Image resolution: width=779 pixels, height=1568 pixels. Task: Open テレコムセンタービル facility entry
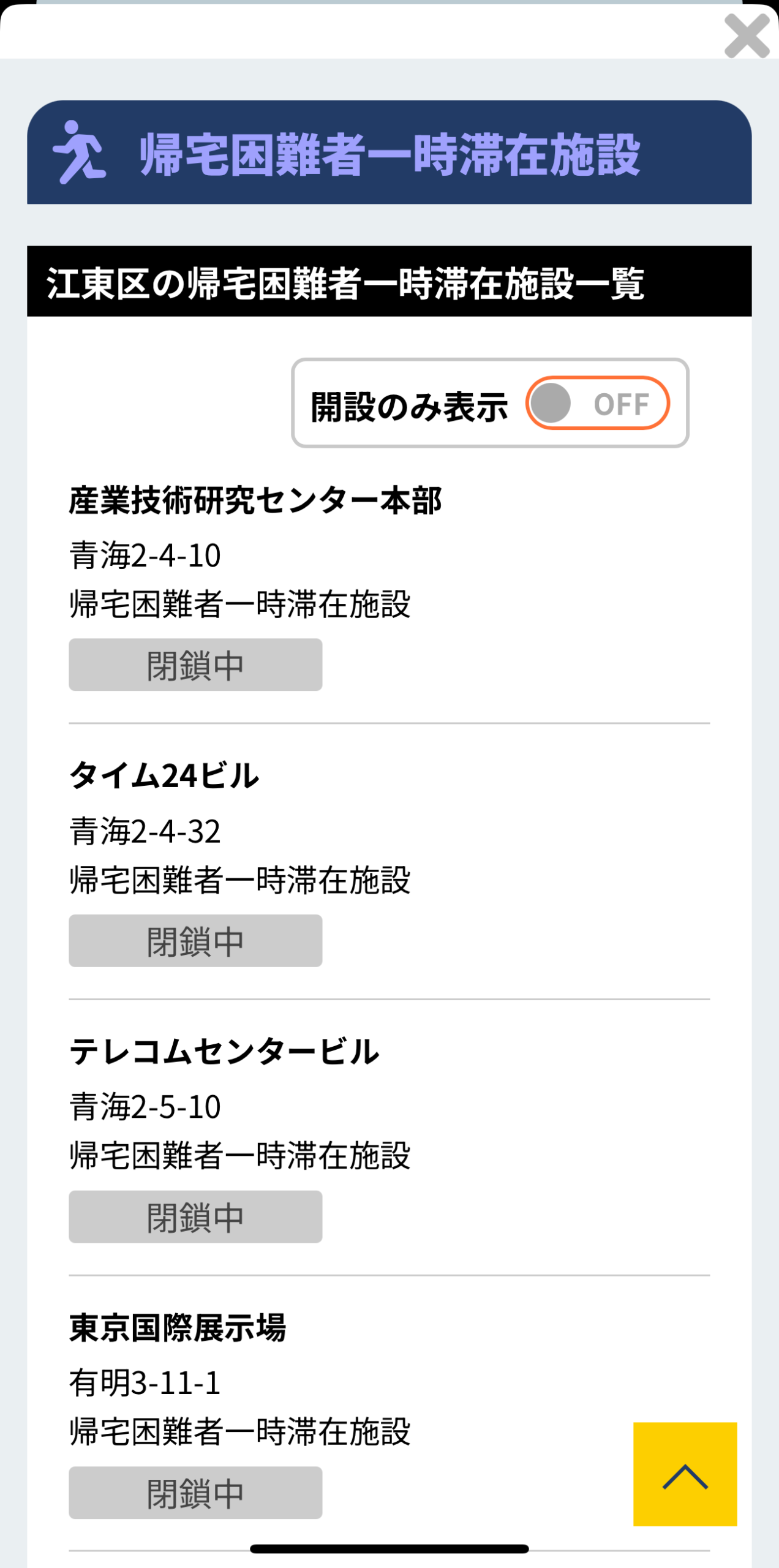tap(224, 1052)
